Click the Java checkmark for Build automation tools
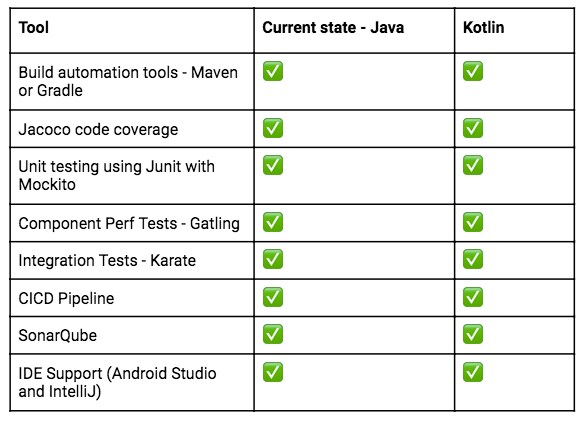 click(x=273, y=71)
